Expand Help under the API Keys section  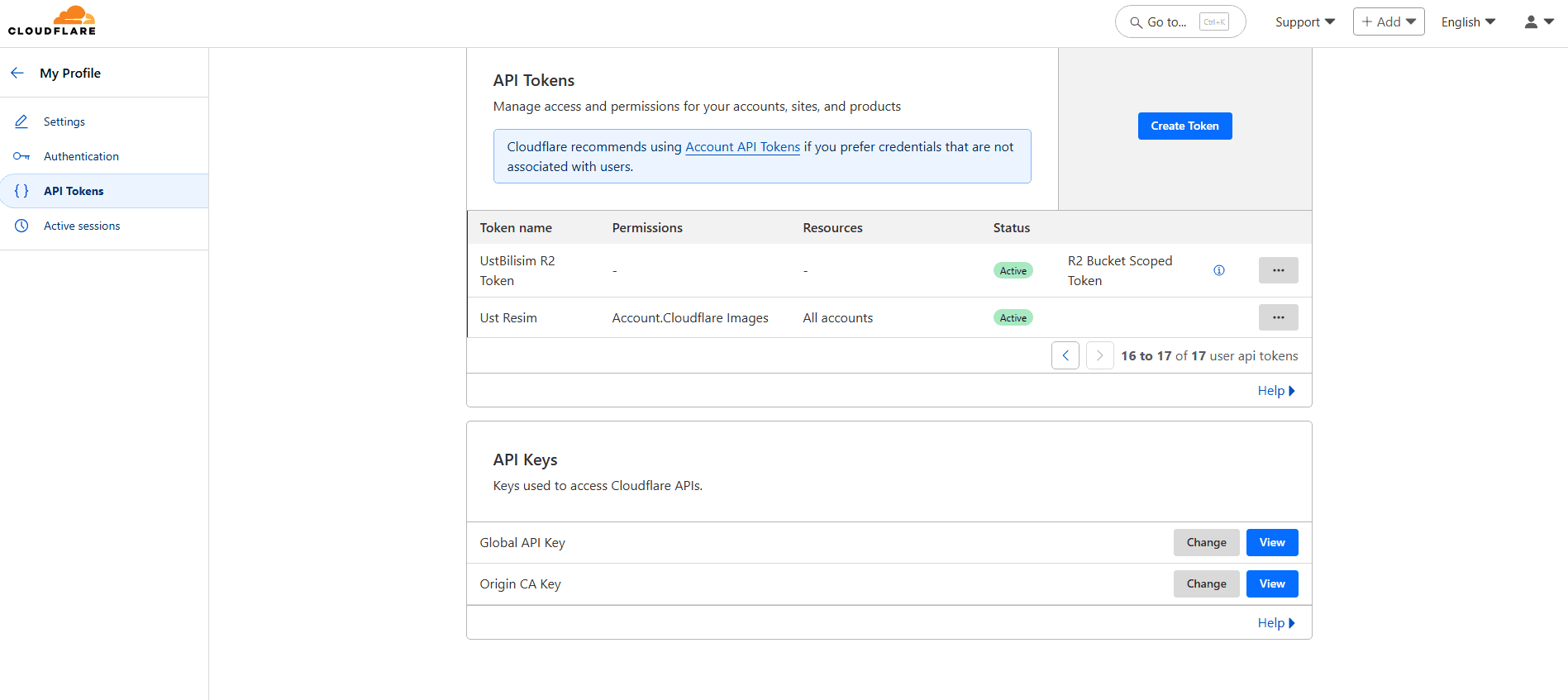tap(1275, 623)
